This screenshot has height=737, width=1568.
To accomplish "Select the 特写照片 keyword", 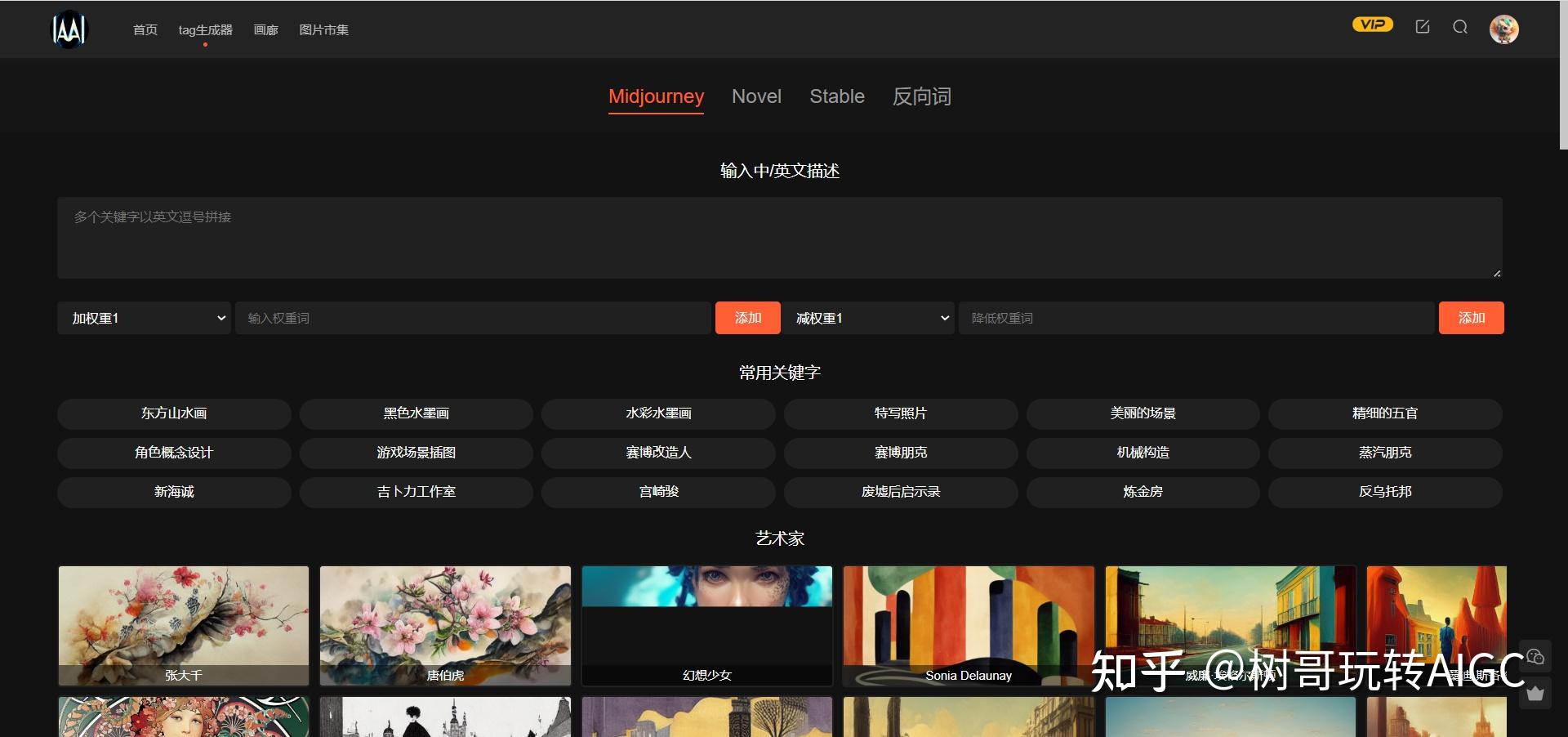I will 901,413.
